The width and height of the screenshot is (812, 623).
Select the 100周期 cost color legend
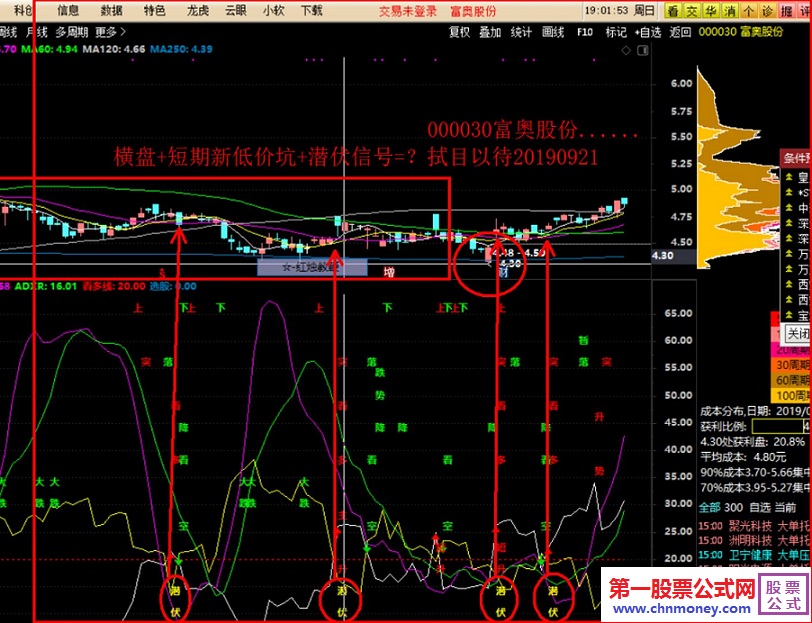pyautogui.click(x=792, y=396)
